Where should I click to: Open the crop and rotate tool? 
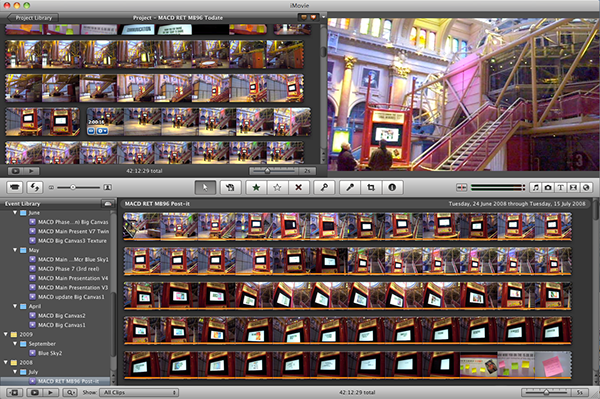point(371,187)
